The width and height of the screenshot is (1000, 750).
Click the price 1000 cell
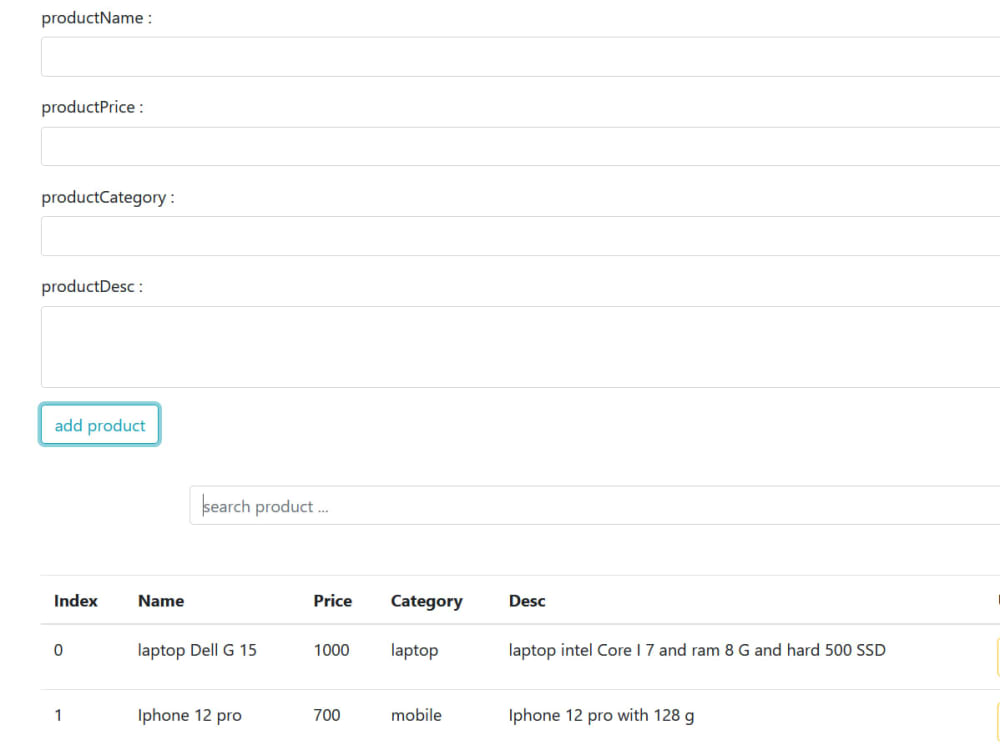click(331, 650)
